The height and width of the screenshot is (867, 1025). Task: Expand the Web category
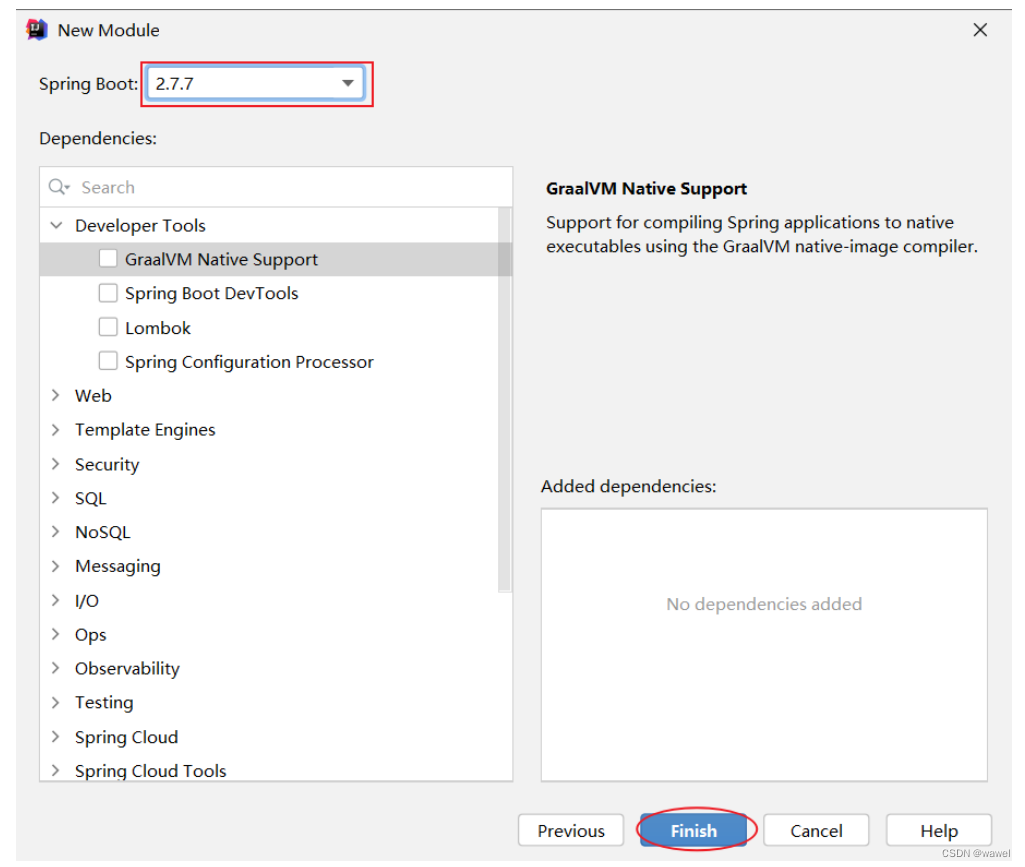[x=56, y=395]
